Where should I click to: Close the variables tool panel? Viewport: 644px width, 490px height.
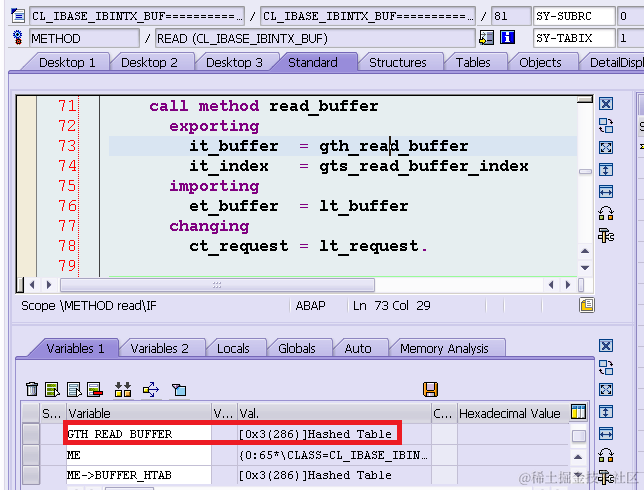pos(606,345)
